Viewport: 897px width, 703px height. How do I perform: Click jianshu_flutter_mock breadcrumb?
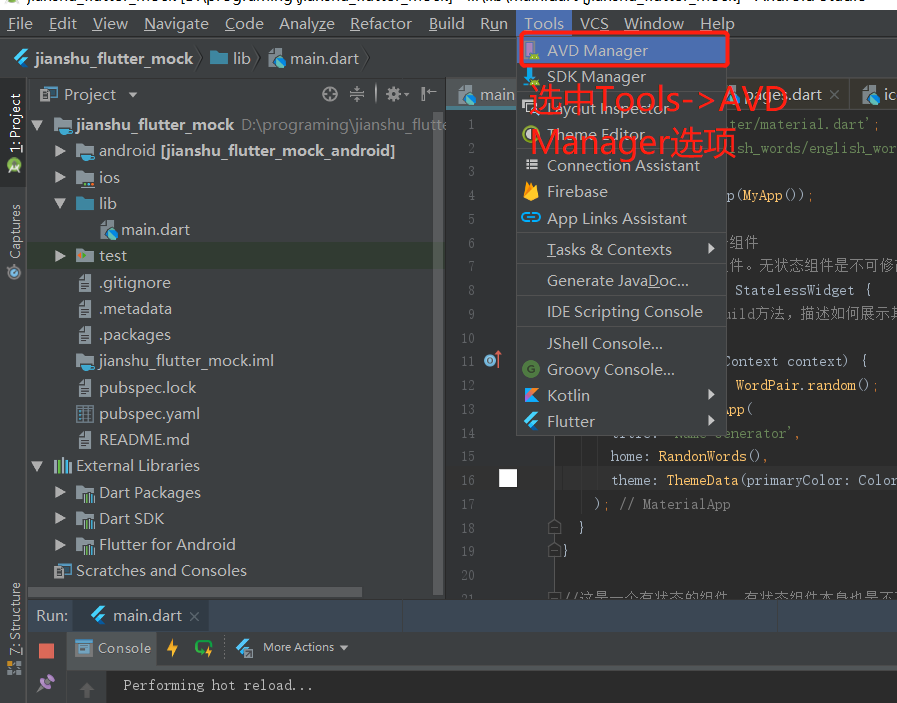tap(104, 58)
